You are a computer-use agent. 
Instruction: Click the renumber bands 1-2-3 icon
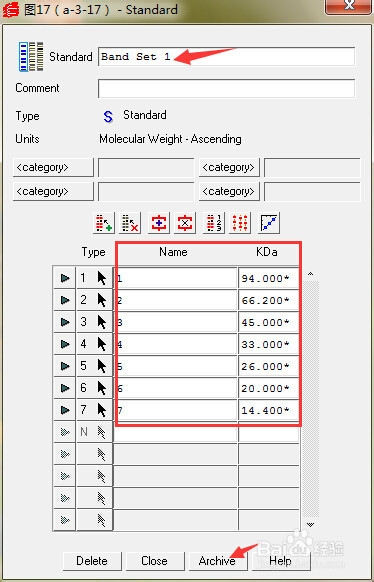pos(214,223)
